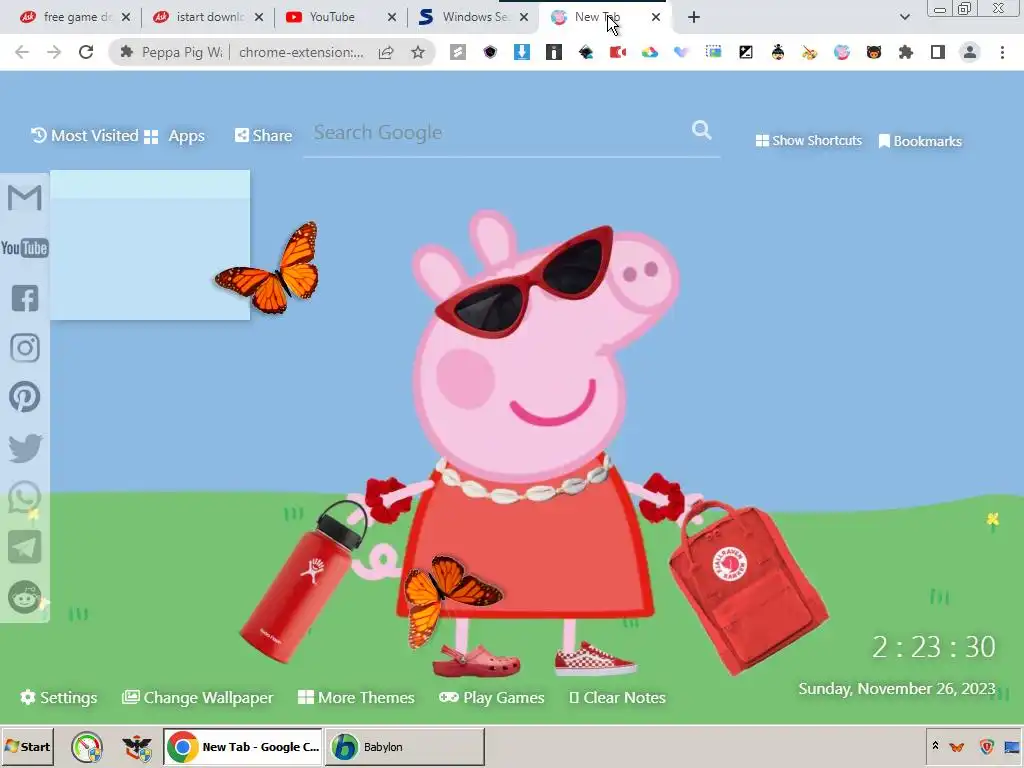Click More Themes

pyautogui.click(x=356, y=697)
